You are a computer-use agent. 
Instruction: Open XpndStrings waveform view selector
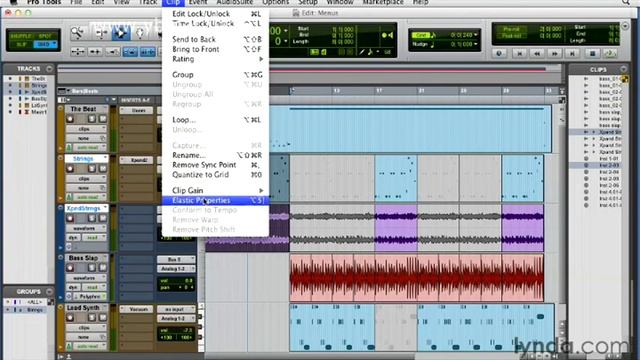[x=86, y=228]
